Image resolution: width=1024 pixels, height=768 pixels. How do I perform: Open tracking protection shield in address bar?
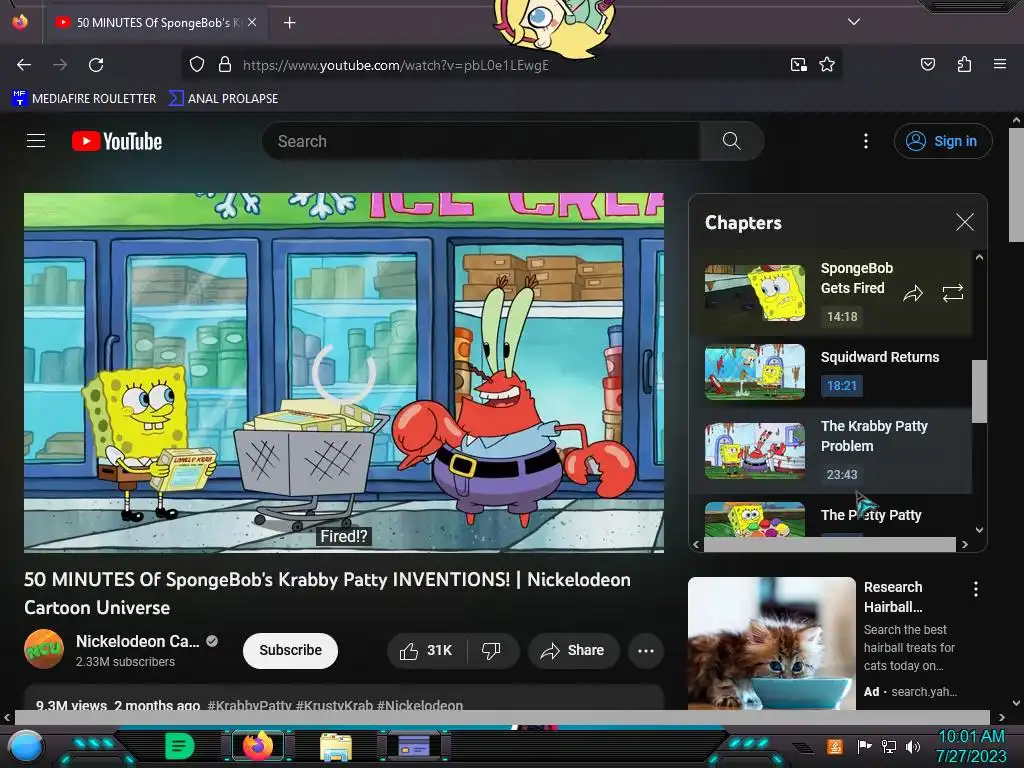(197, 65)
